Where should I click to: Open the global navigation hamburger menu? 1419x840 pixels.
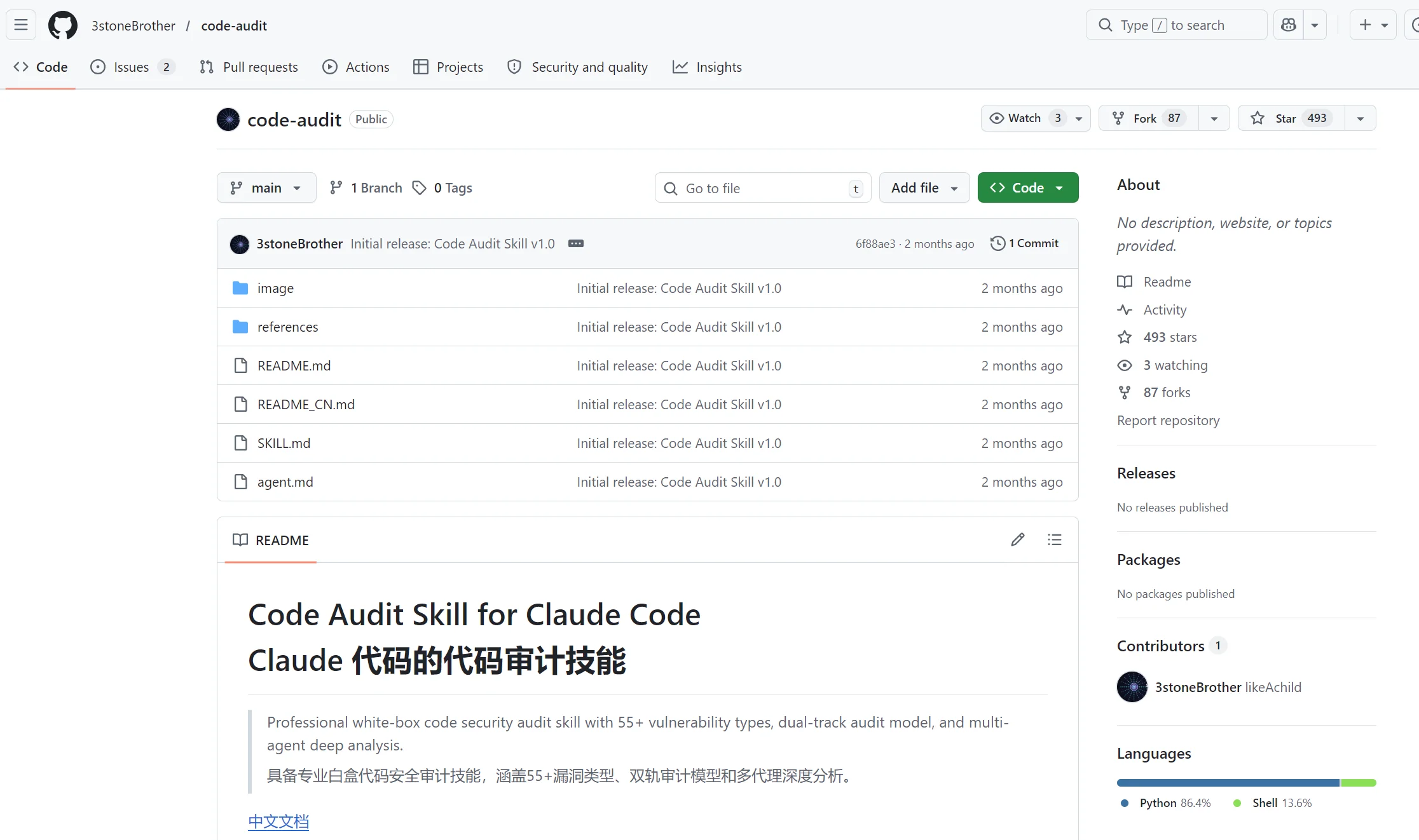20,25
